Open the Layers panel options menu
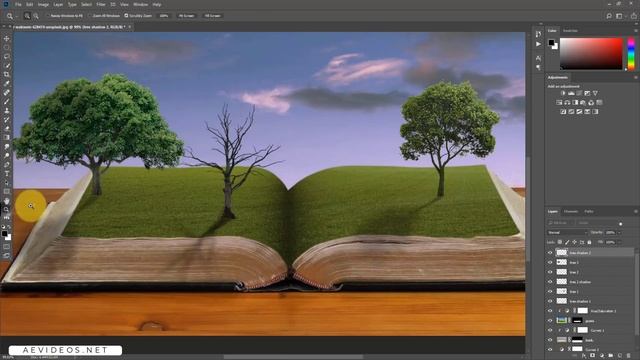The image size is (640, 360). tap(636, 211)
